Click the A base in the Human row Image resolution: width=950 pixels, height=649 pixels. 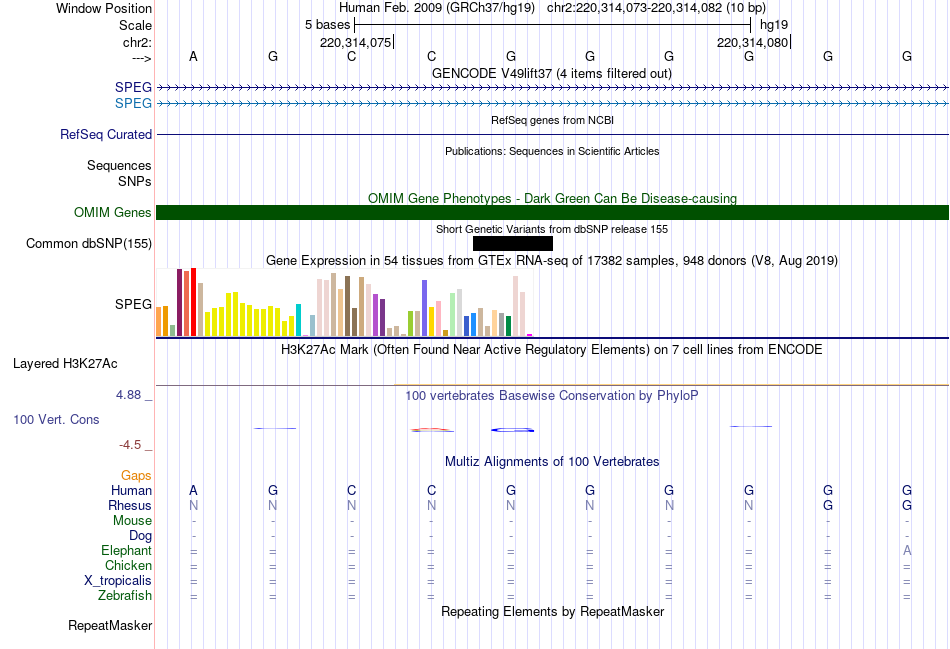click(193, 490)
